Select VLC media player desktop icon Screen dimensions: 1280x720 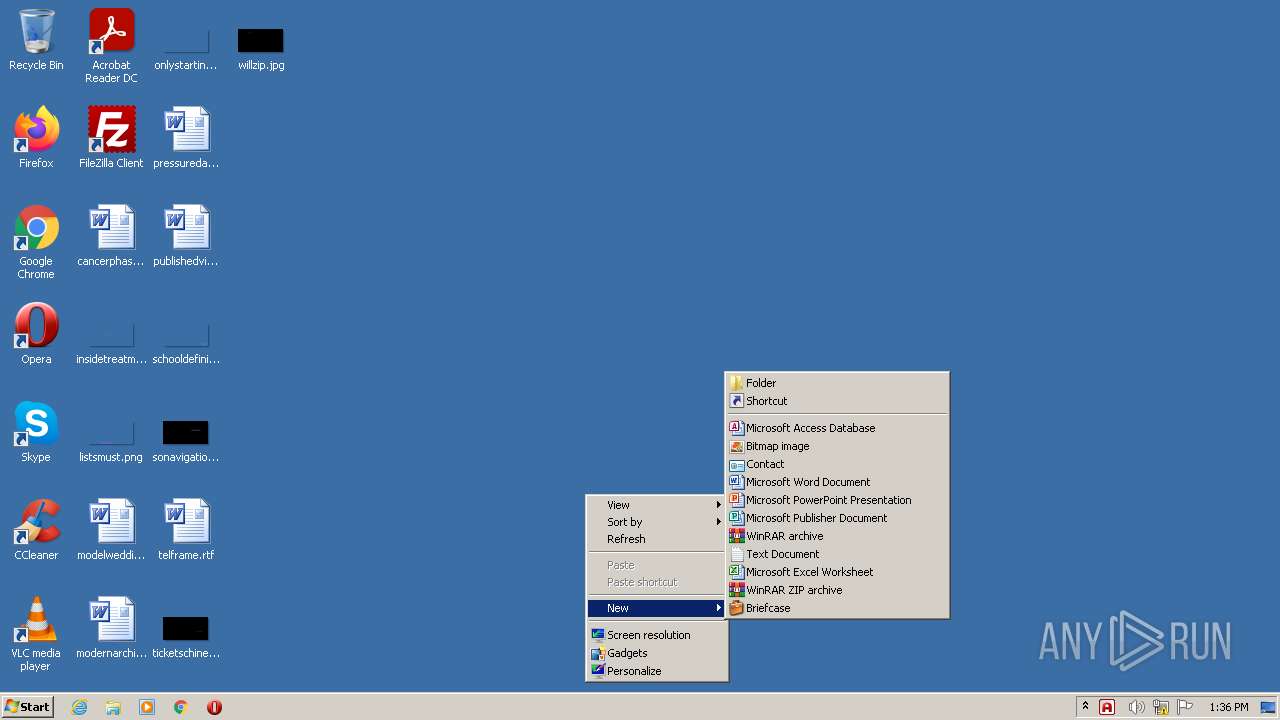[36, 634]
